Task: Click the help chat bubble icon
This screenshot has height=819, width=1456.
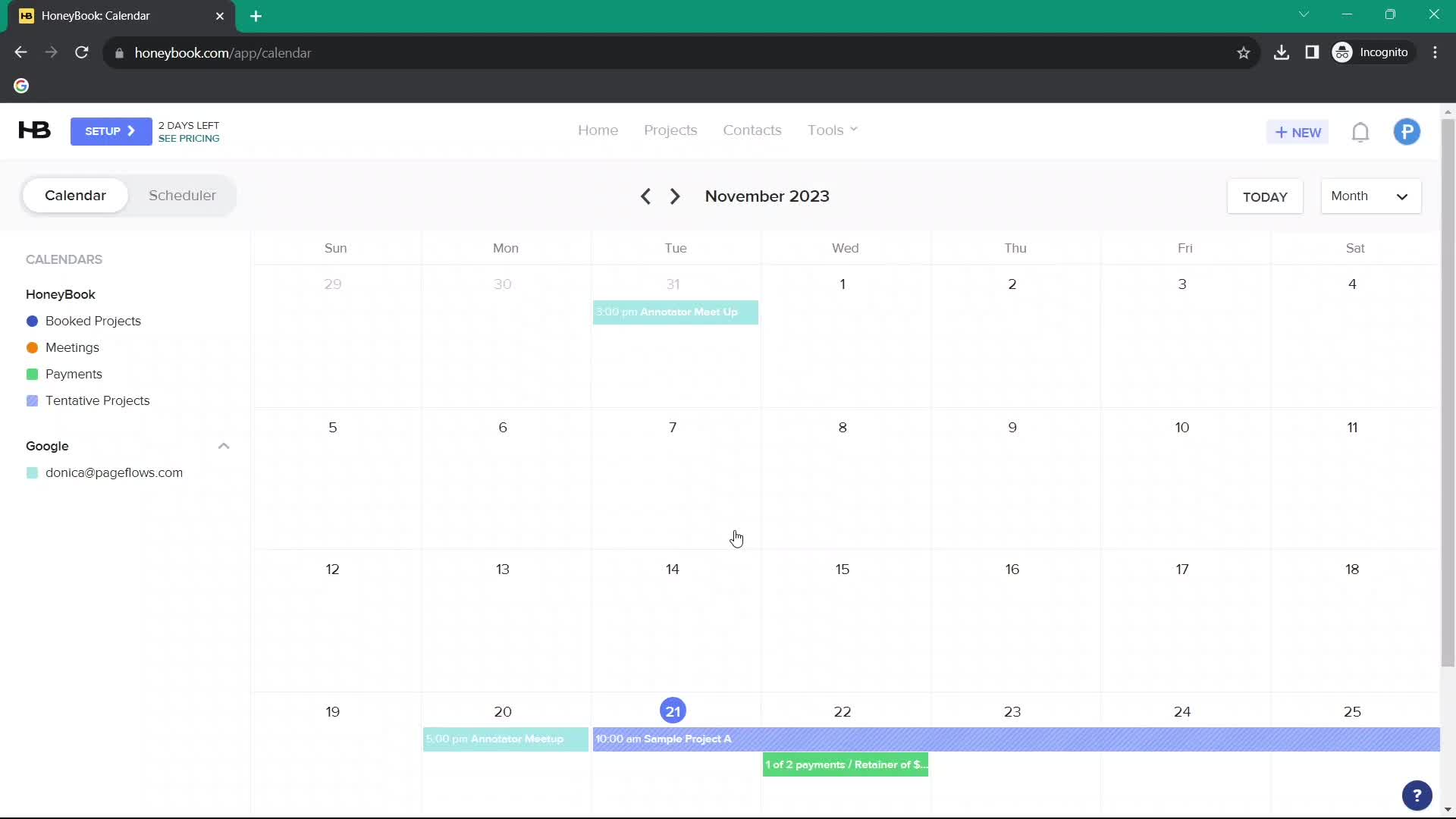Action: tap(1417, 795)
